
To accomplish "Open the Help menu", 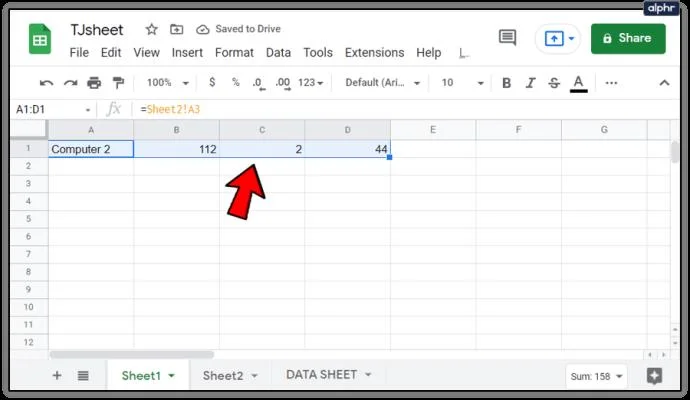I will point(429,53).
